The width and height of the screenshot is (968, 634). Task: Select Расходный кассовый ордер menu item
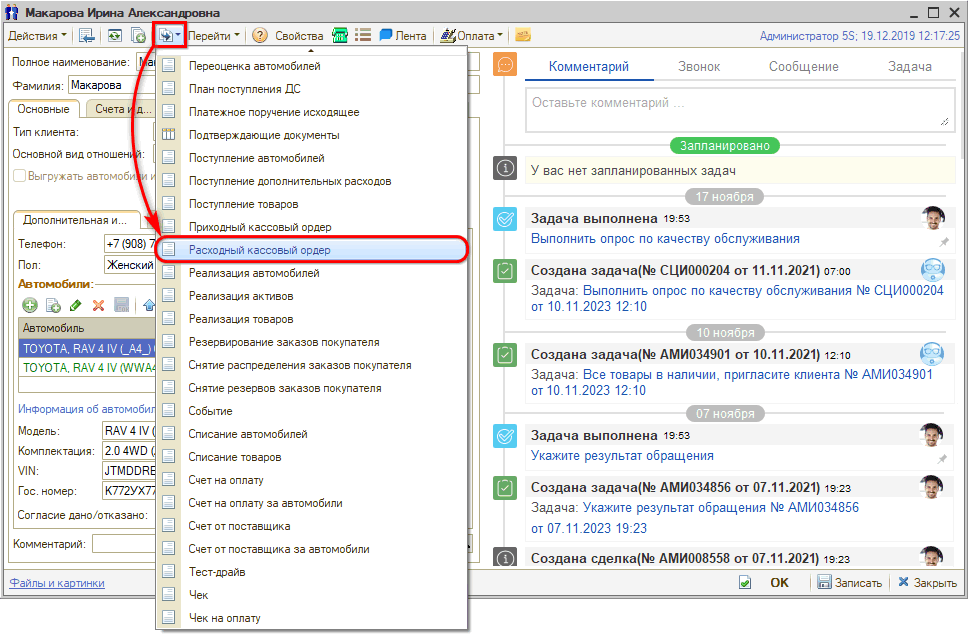point(260,249)
